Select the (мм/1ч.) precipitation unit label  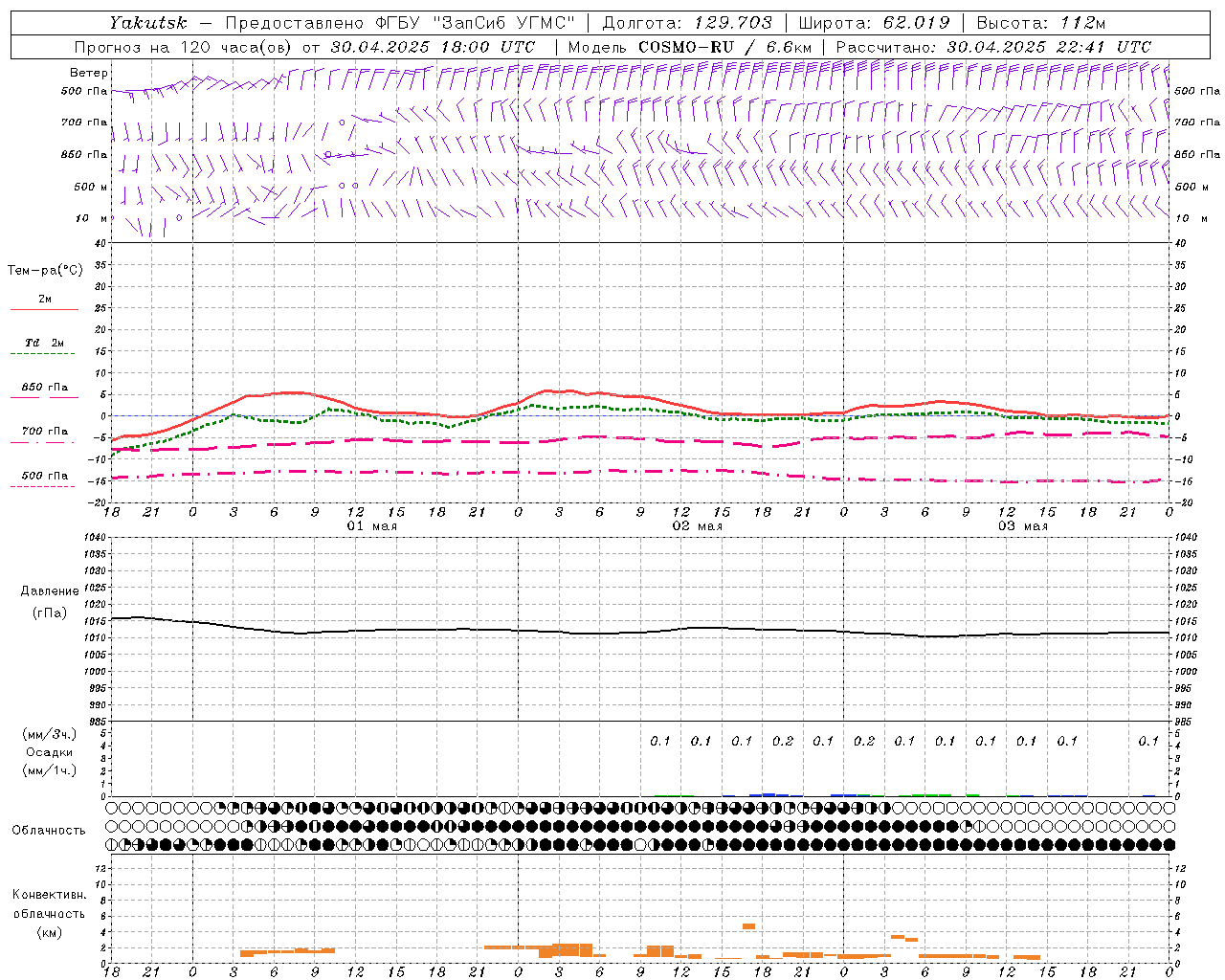click(49, 770)
